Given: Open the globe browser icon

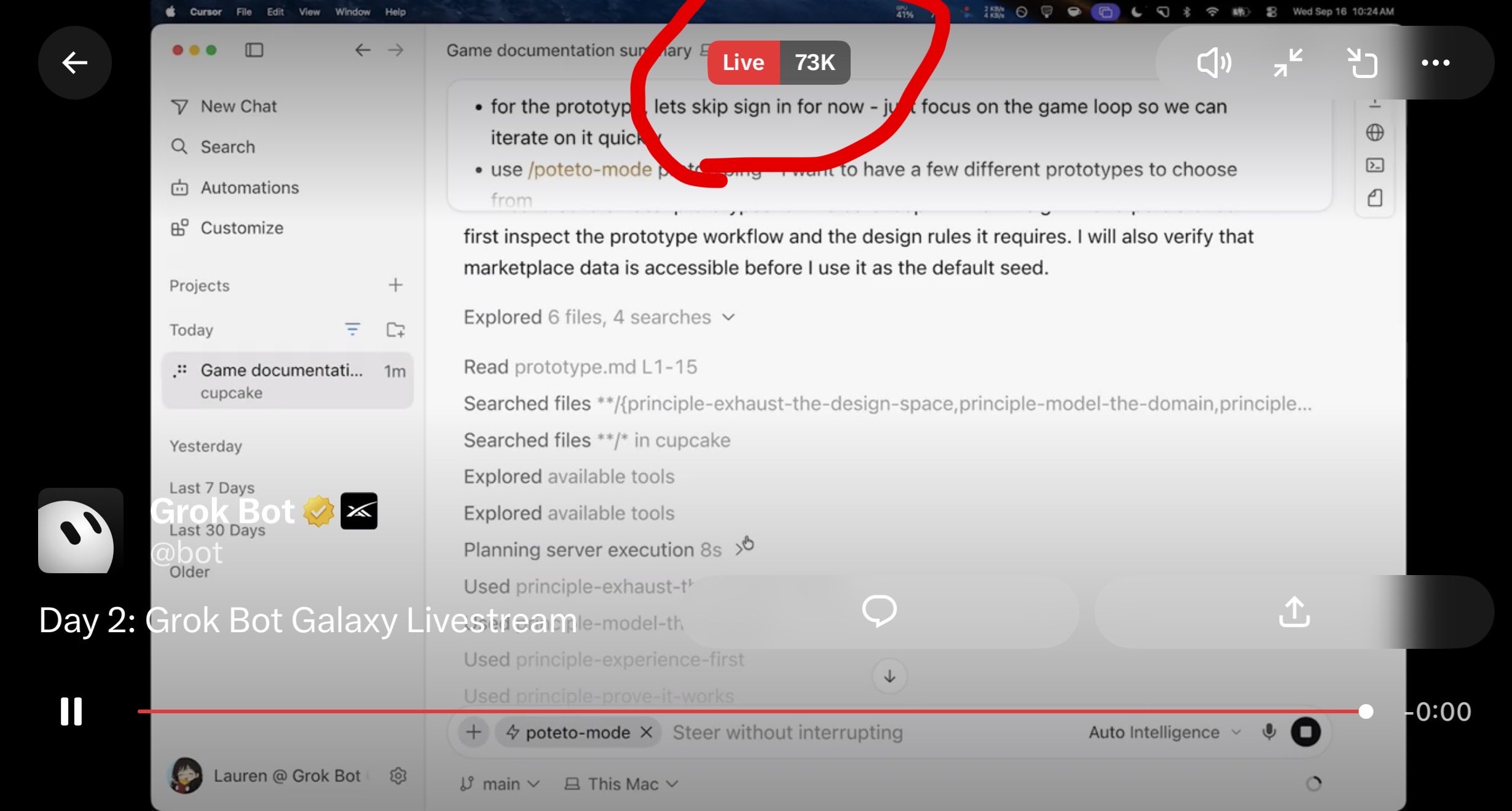Looking at the screenshot, I should pyautogui.click(x=1375, y=132).
